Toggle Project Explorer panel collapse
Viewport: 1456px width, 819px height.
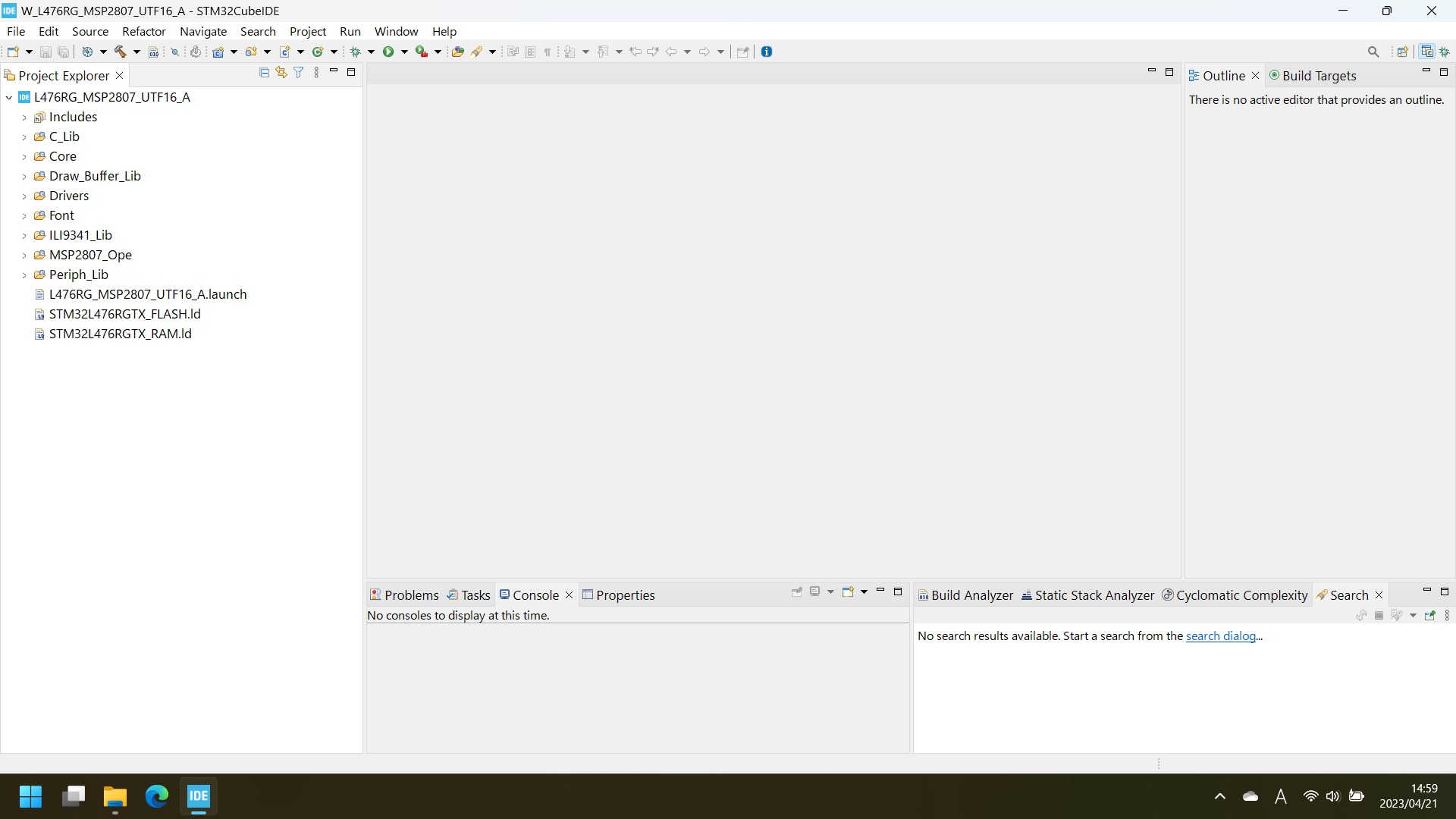pyautogui.click(x=334, y=72)
